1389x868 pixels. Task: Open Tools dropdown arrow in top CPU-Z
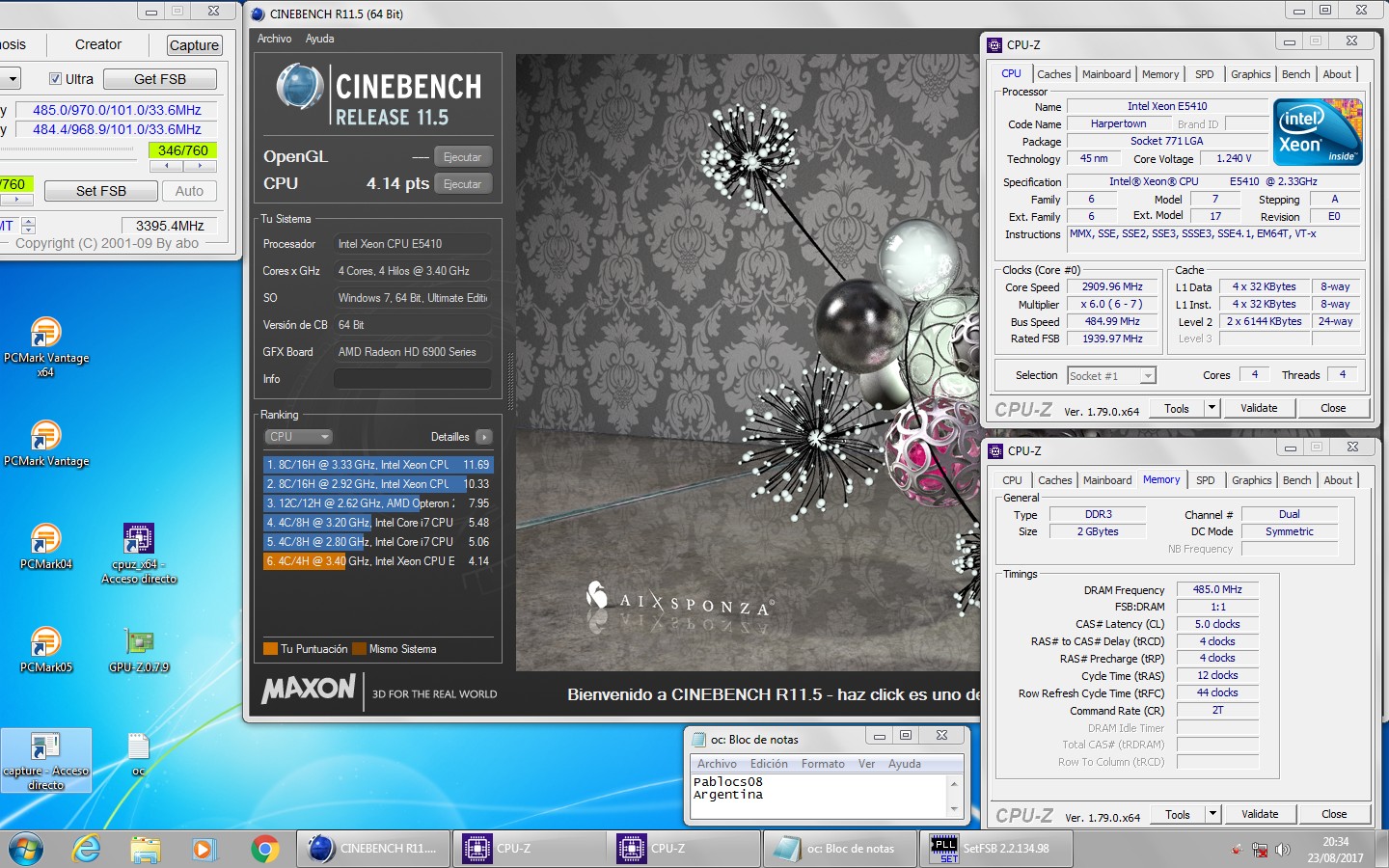click(x=1212, y=408)
